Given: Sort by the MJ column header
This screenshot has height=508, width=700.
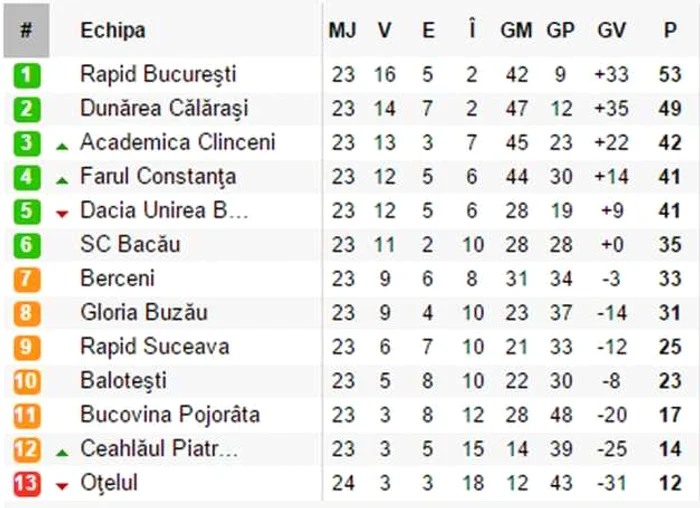Looking at the screenshot, I should click(342, 30).
